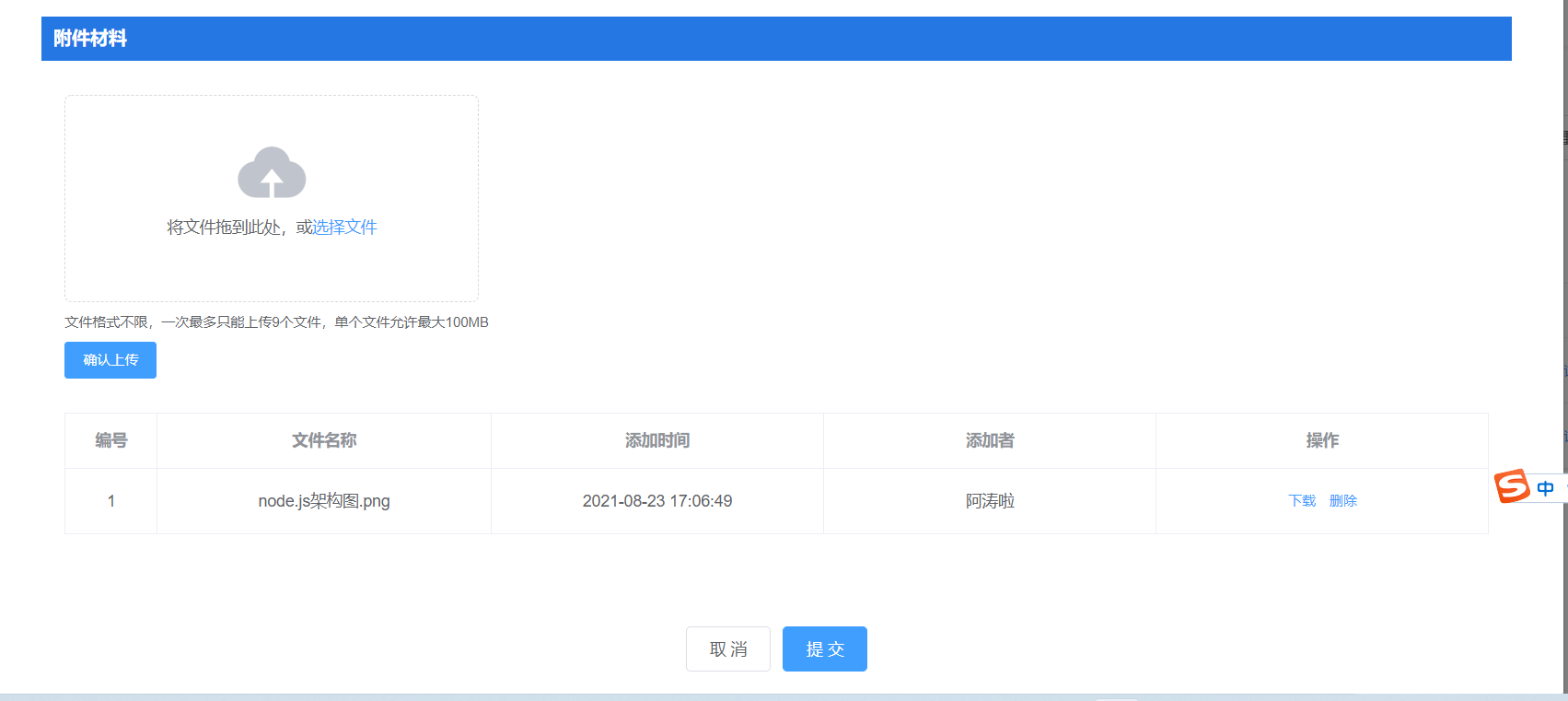Open the 选择文件 file chooser link
This screenshot has height=701, width=1568.
344,228
